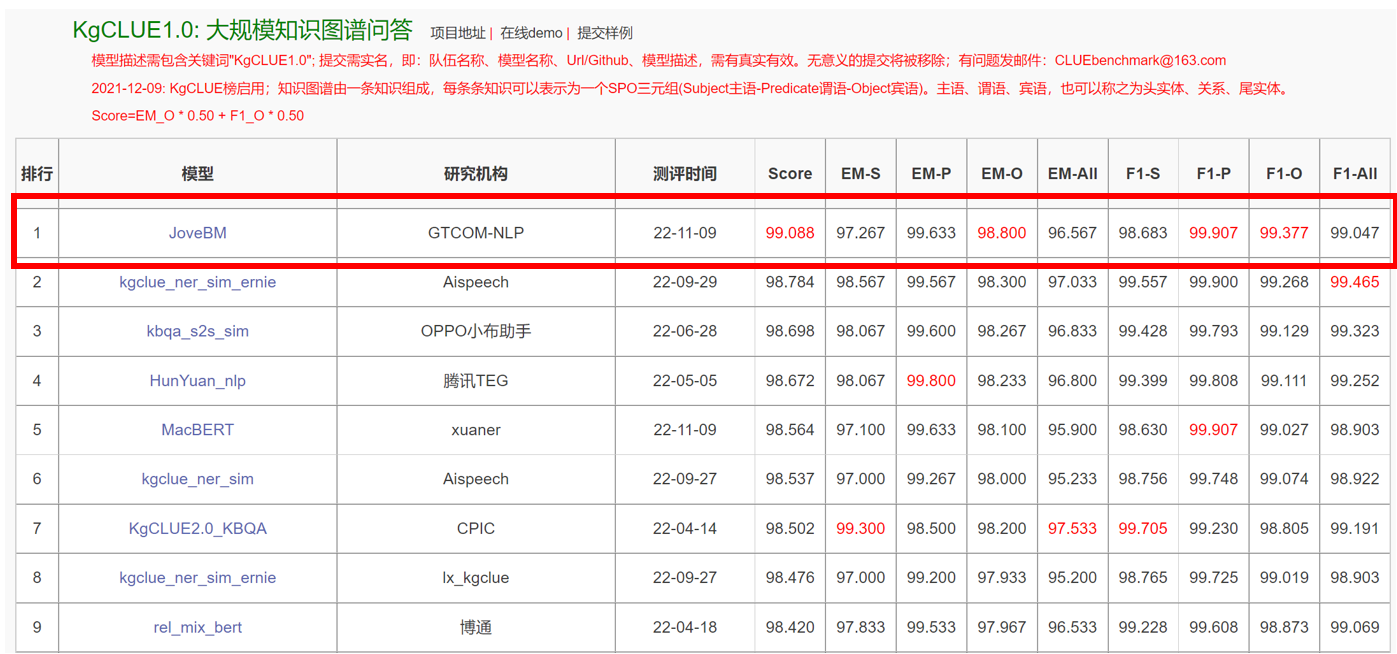Click the F1-All column header
The width and height of the screenshot is (1397, 654).
(1354, 173)
